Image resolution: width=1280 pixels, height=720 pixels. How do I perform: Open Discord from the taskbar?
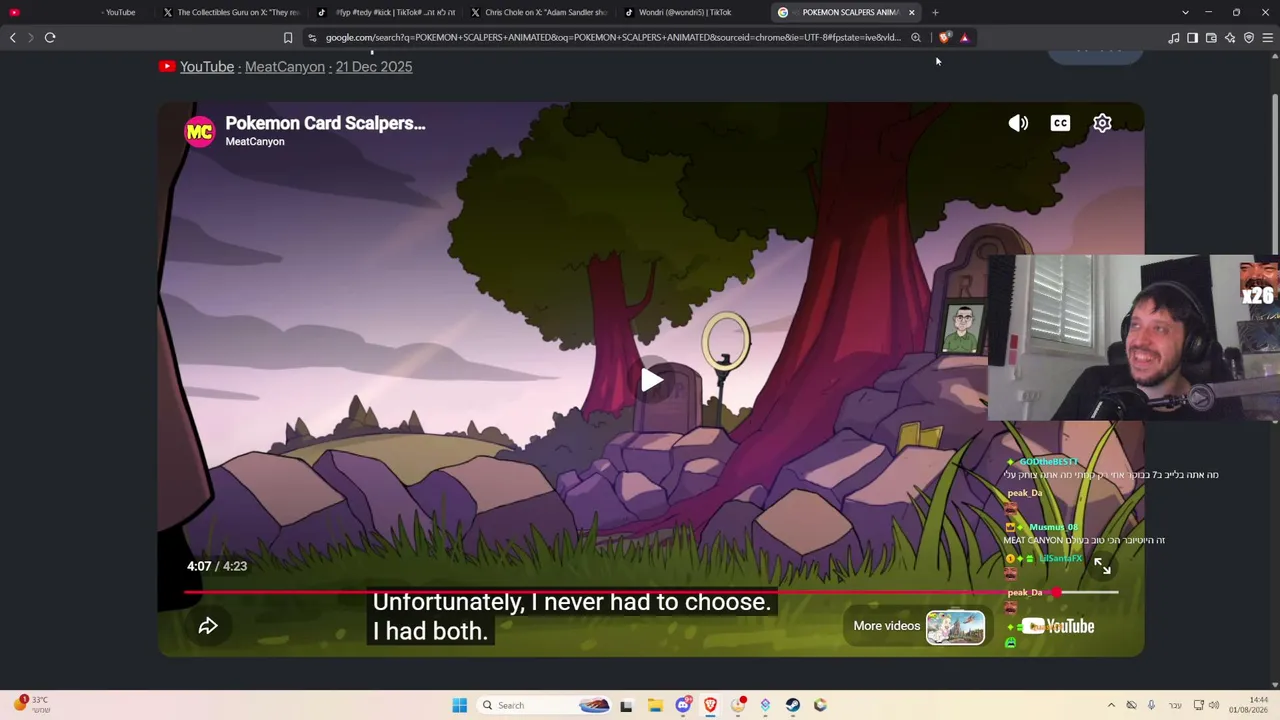pyautogui.click(x=683, y=705)
